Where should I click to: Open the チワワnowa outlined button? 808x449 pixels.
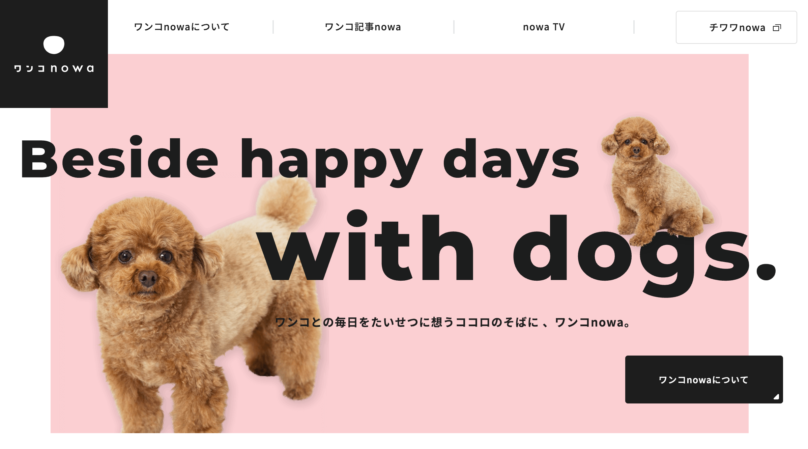click(736, 27)
